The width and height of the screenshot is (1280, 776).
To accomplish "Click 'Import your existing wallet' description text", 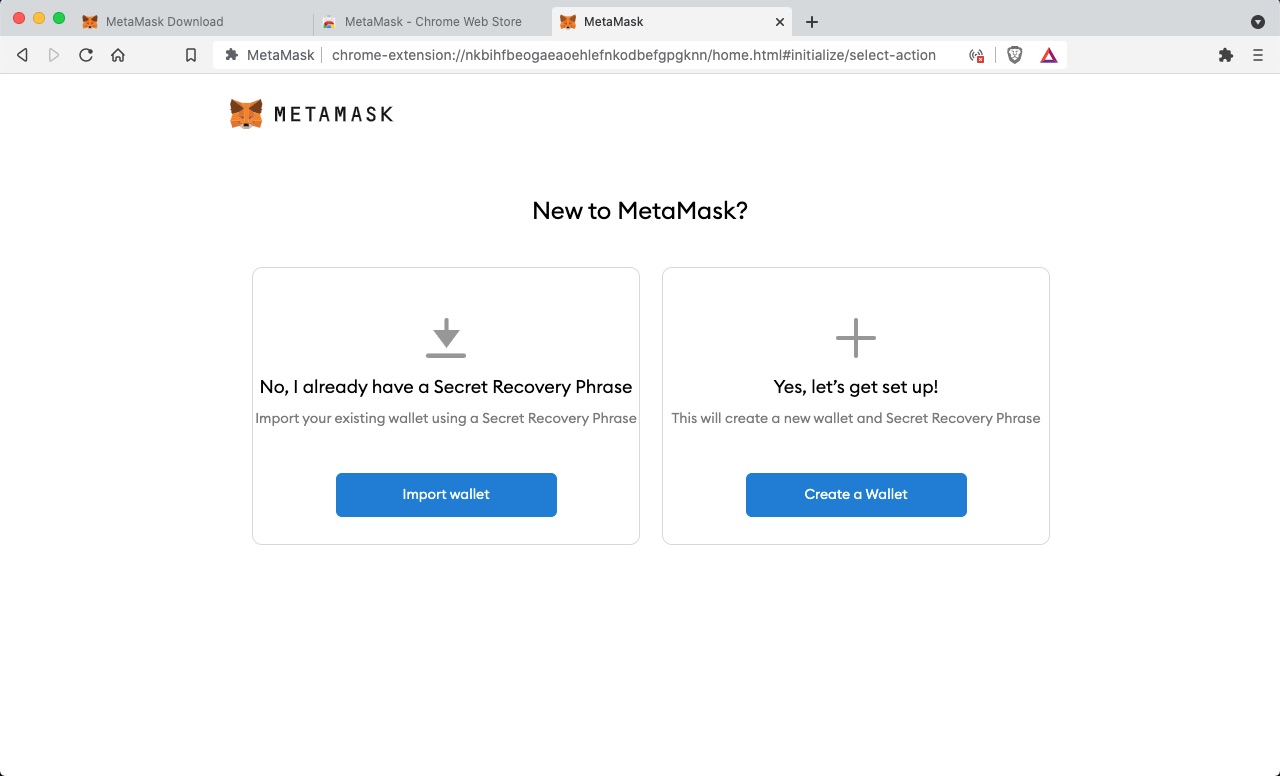I will click(446, 418).
